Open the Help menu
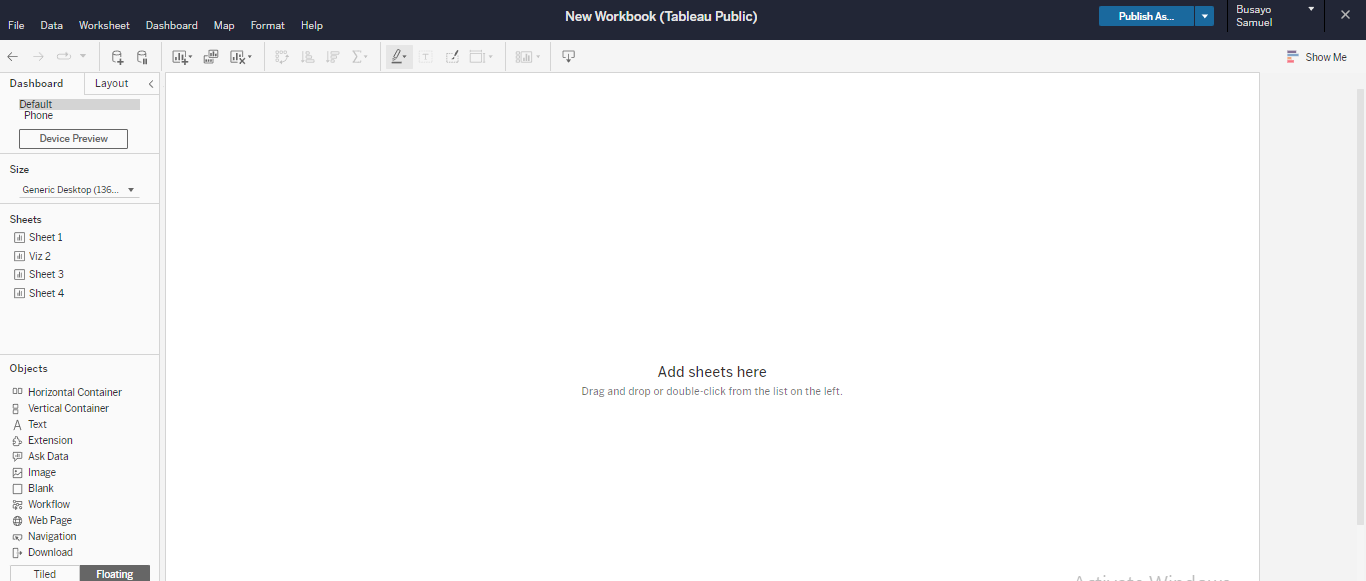The image size is (1366, 581). (312, 25)
